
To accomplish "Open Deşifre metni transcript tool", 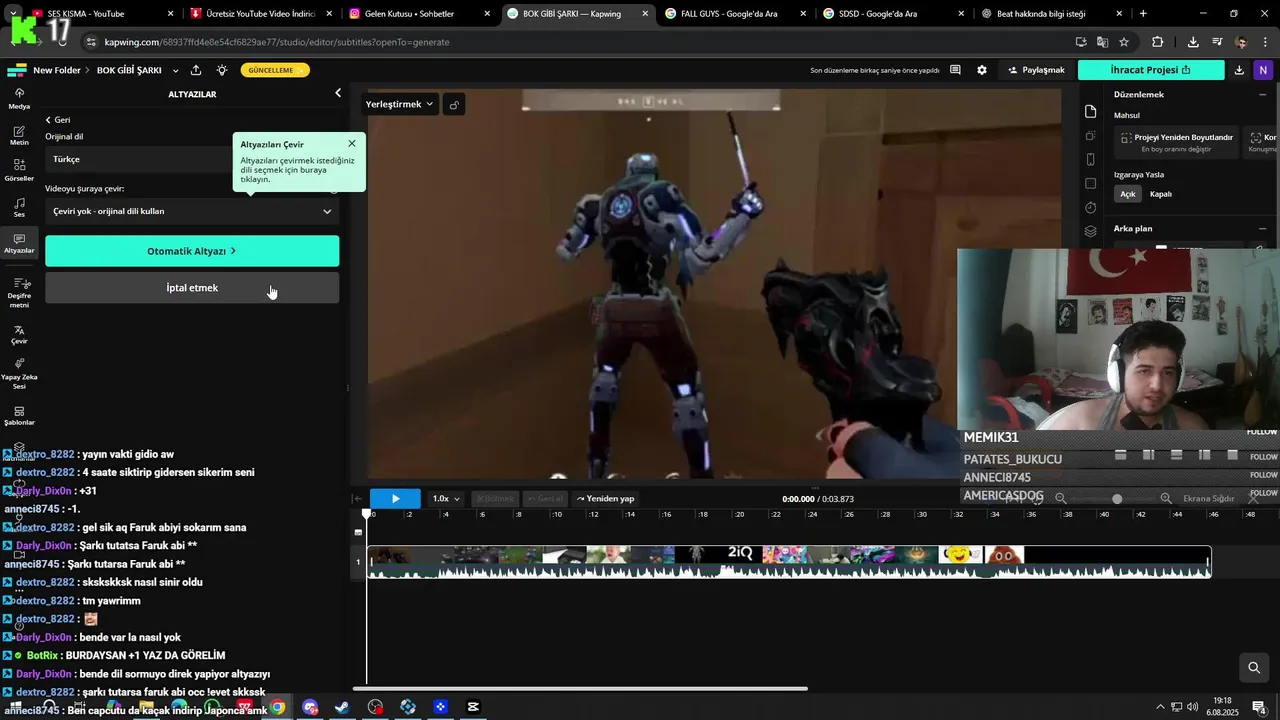I will click(x=19, y=292).
